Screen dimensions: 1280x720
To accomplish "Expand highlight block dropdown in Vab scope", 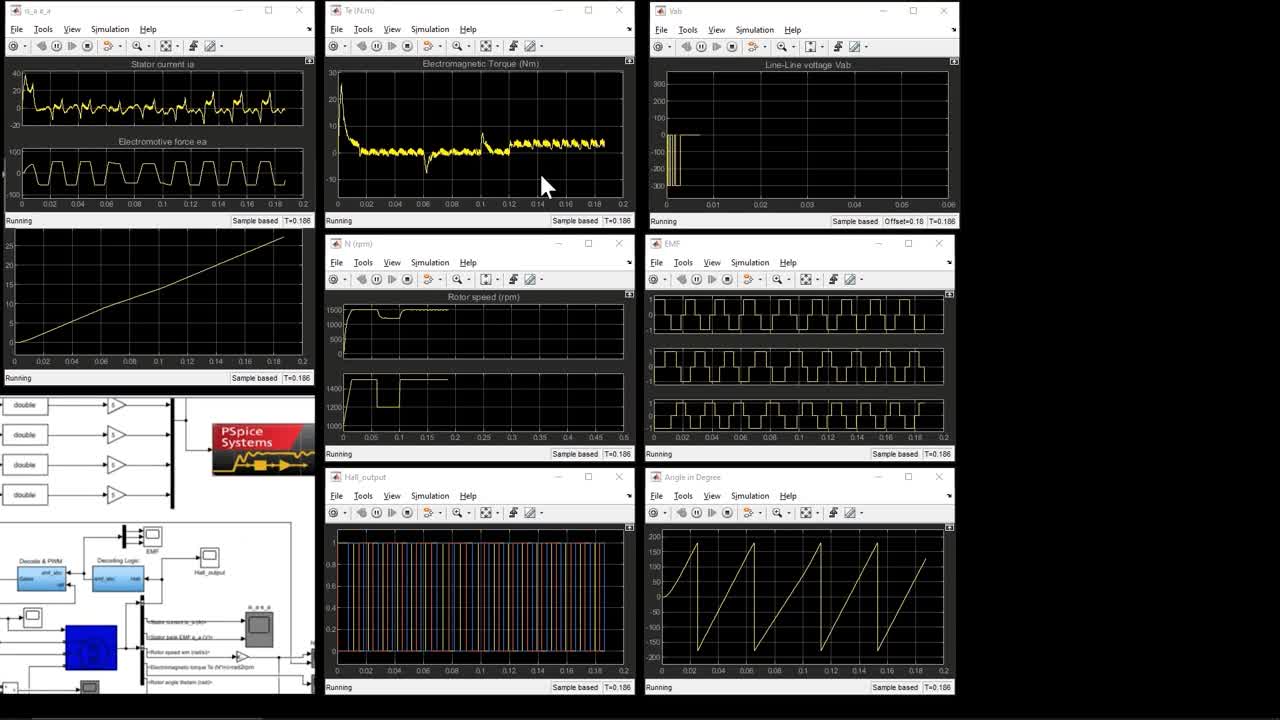I will (763, 46).
